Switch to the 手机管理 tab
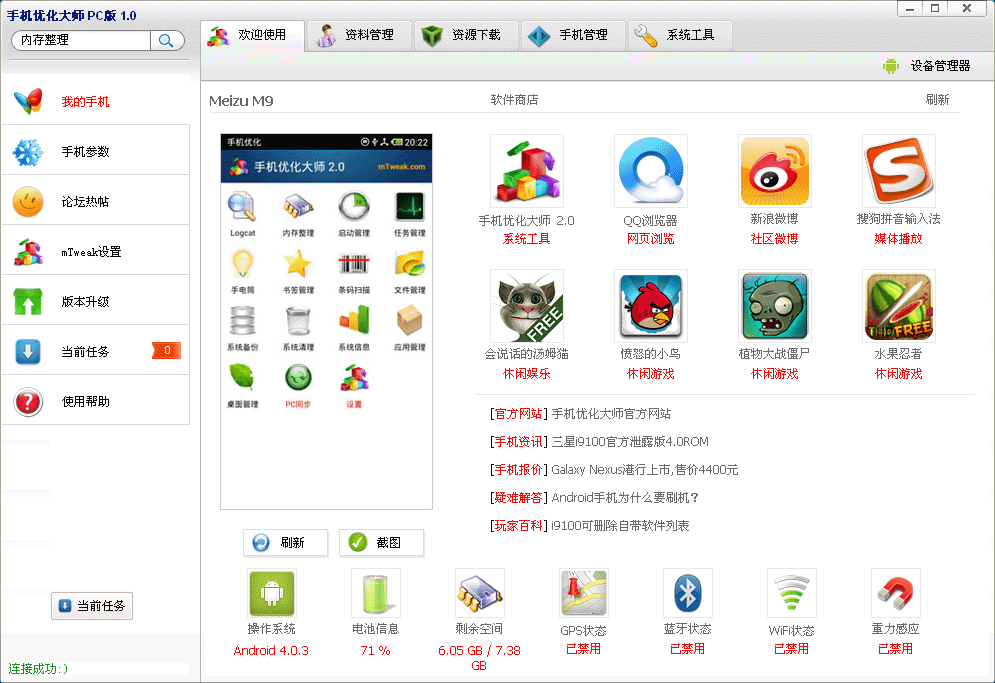Viewport: 995px width, 683px height. click(x=573, y=36)
